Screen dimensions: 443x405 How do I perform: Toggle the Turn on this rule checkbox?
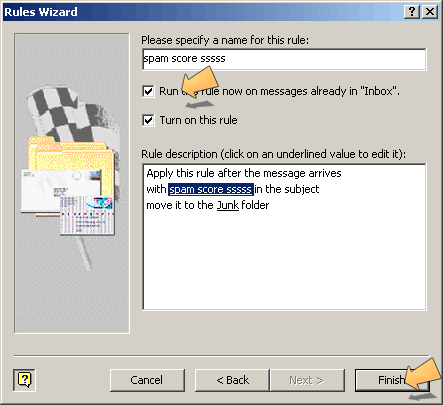pos(148,120)
